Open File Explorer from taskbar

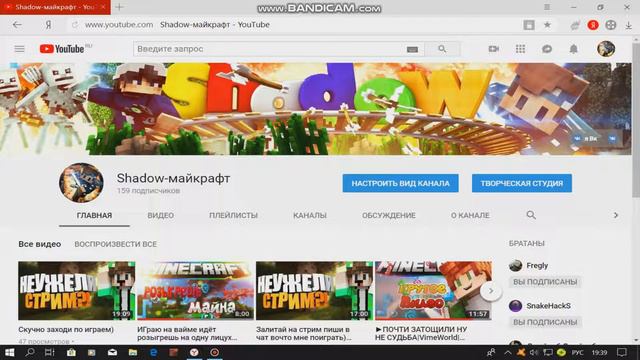click(x=133, y=352)
